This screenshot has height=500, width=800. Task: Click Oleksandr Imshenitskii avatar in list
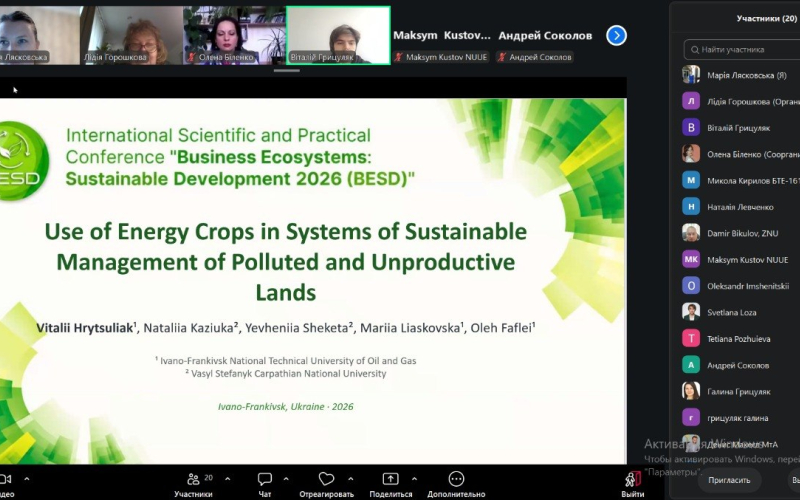click(691, 286)
